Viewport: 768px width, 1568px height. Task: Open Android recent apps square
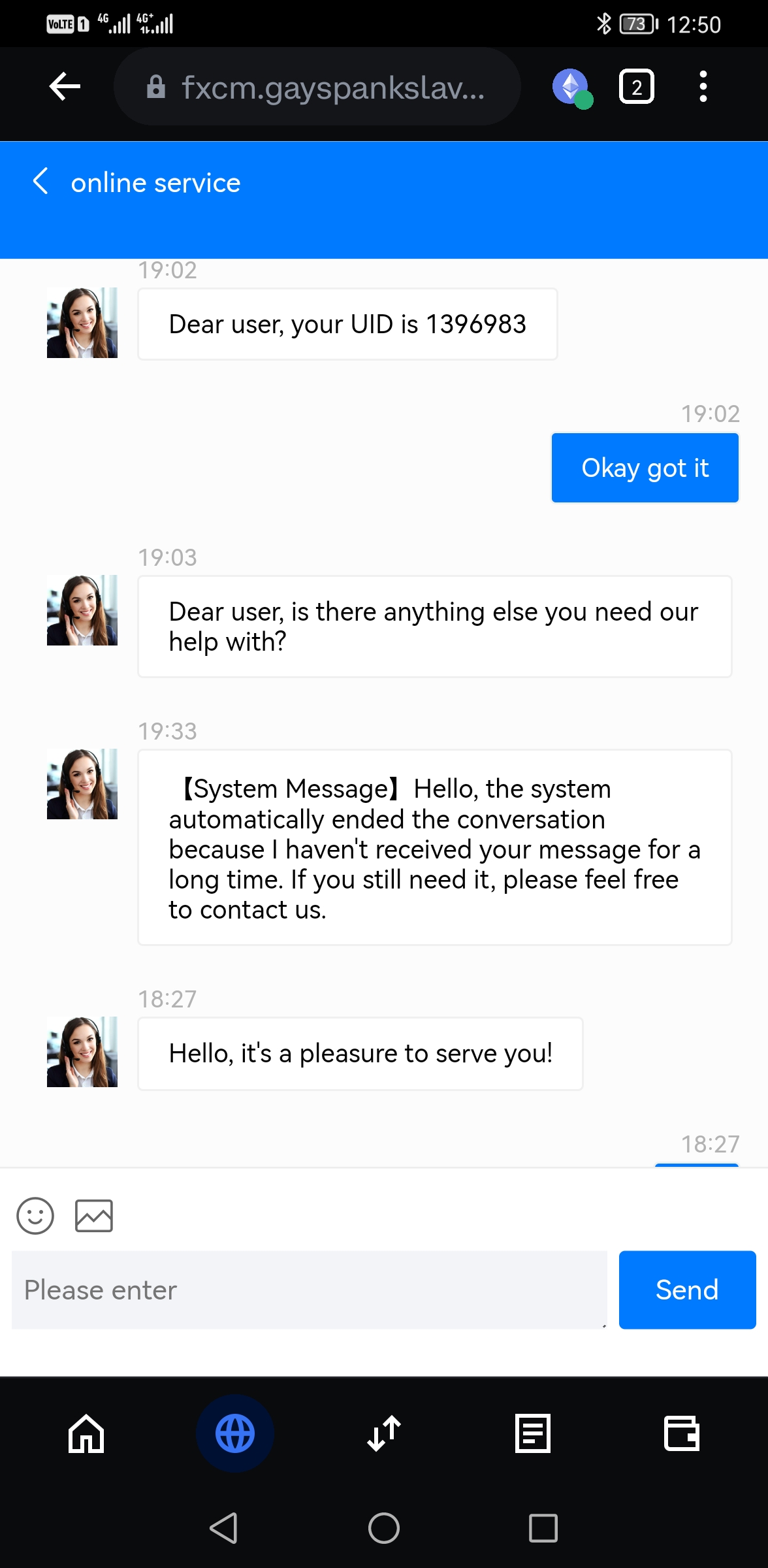[x=543, y=1528]
